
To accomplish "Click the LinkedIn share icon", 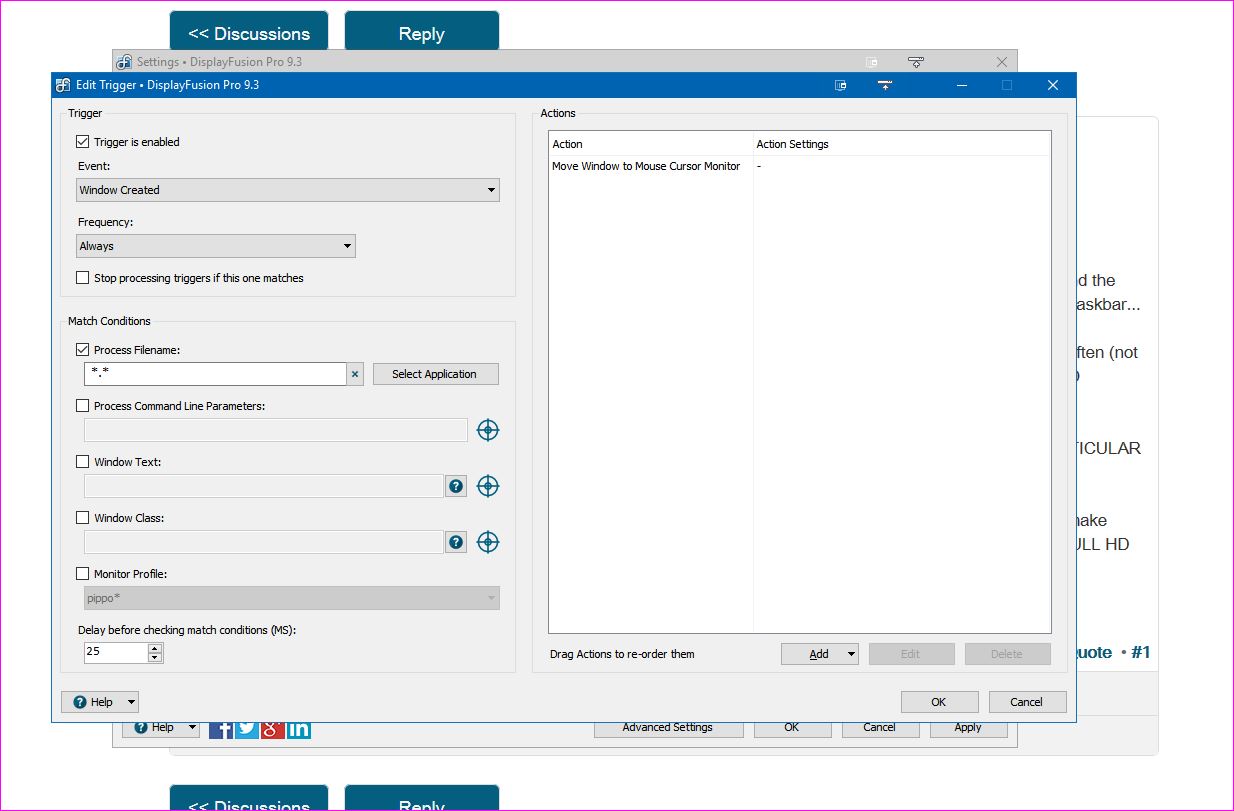I will [x=299, y=729].
